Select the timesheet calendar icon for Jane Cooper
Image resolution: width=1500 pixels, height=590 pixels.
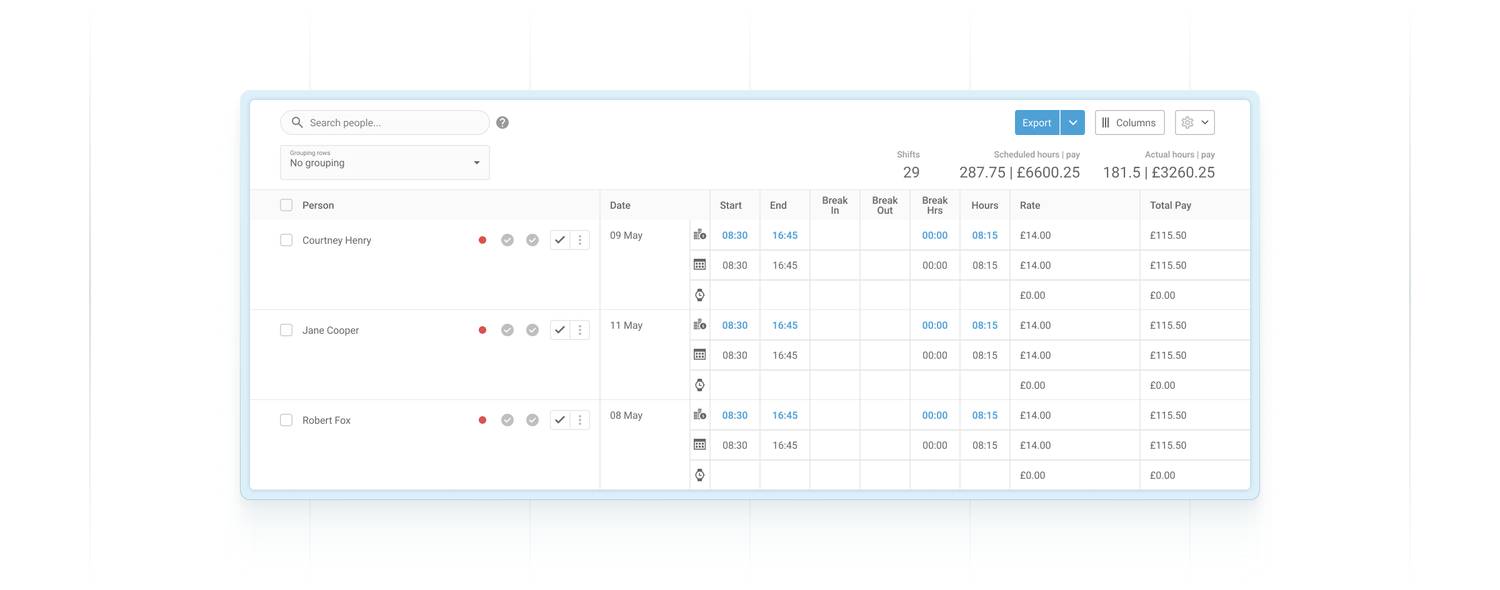tap(699, 355)
